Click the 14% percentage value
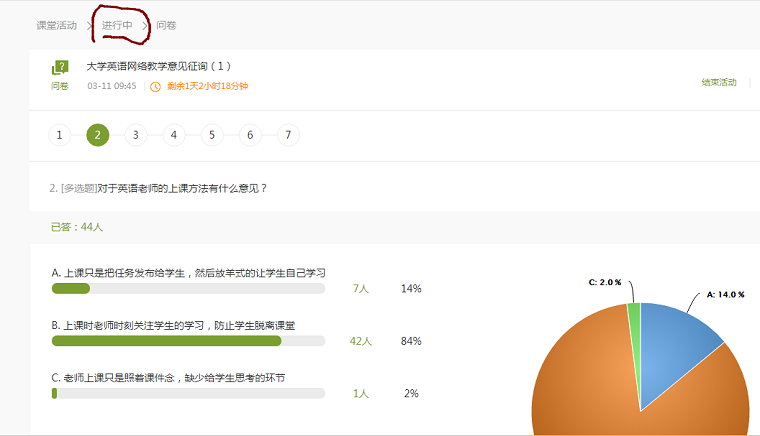 click(x=411, y=289)
